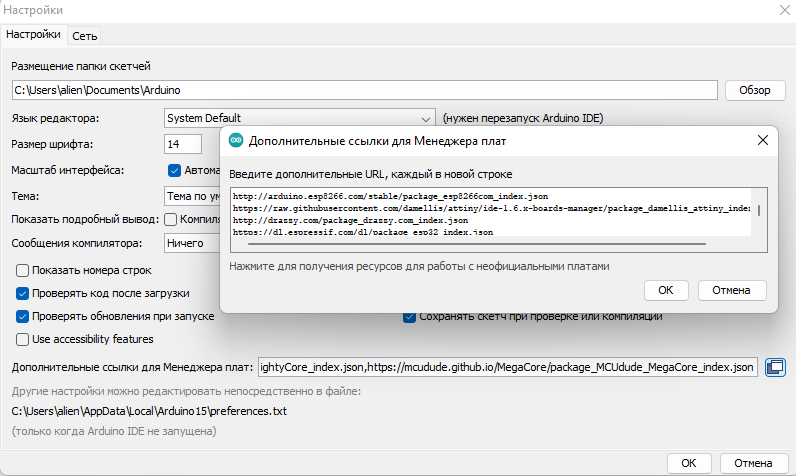
Task: Click into the sketchbook location path field
Action: point(364,90)
